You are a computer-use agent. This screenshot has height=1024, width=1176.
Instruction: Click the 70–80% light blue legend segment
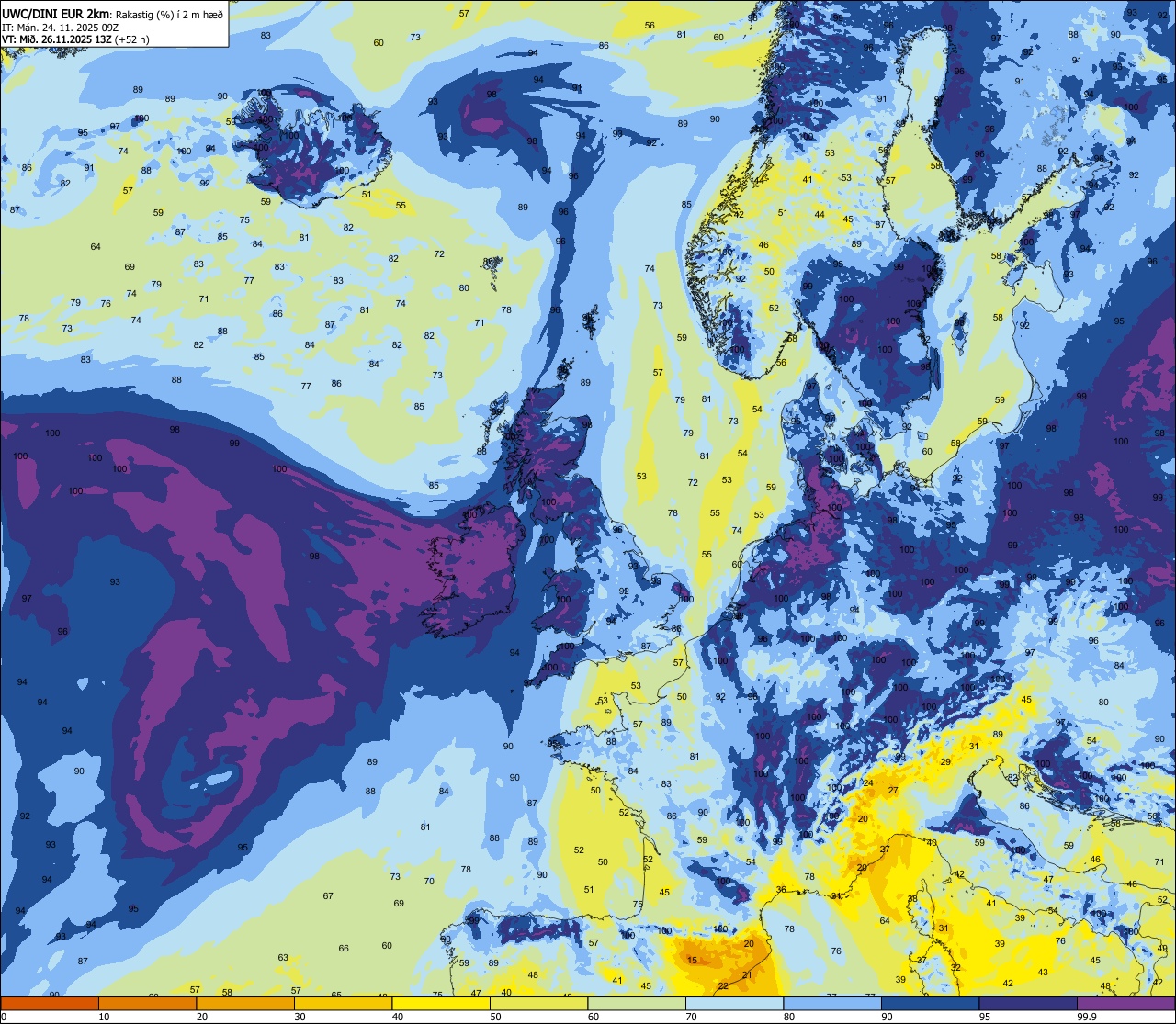[734, 1003]
